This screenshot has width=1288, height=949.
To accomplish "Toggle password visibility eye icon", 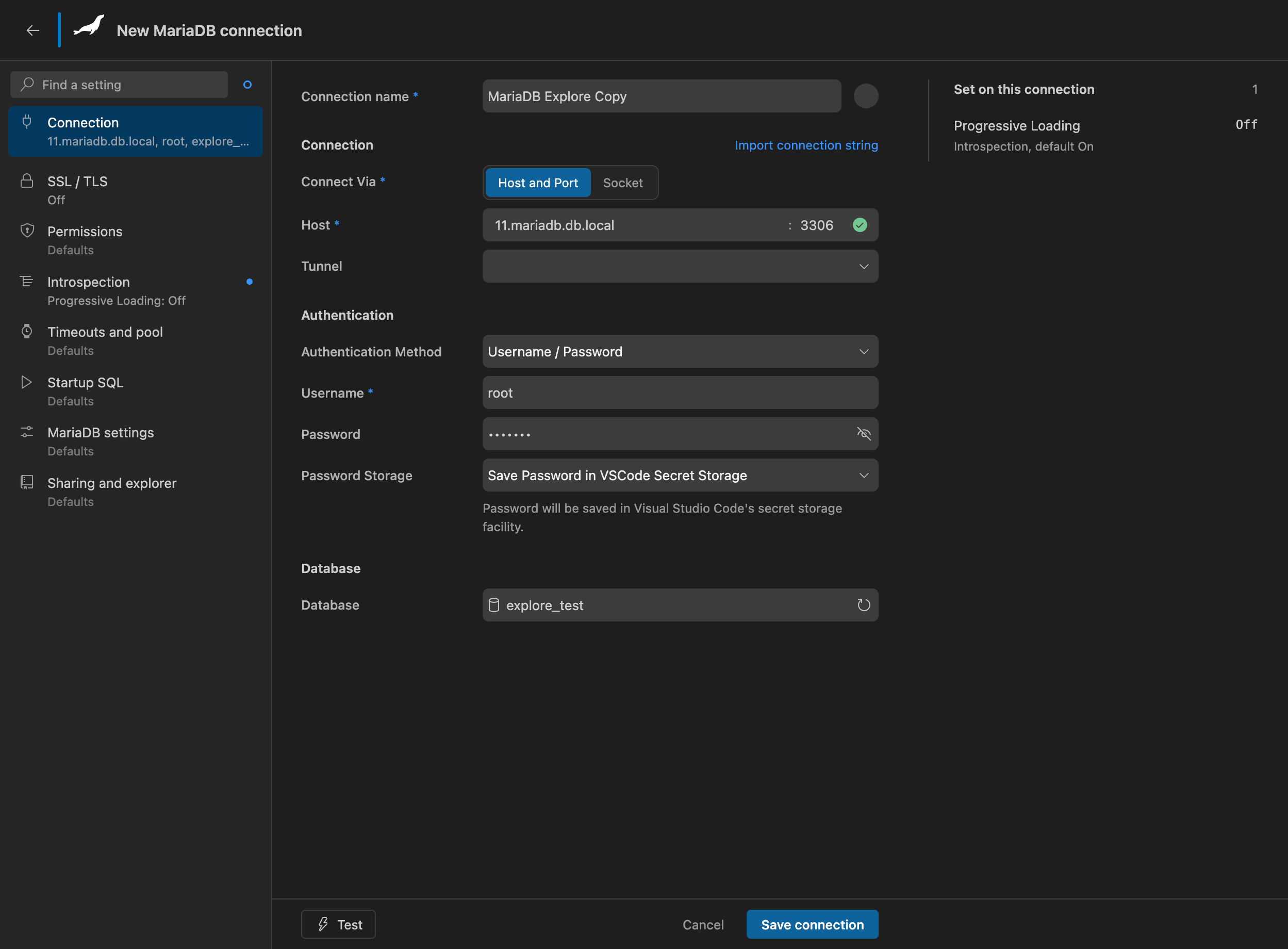I will tap(864, 434).
